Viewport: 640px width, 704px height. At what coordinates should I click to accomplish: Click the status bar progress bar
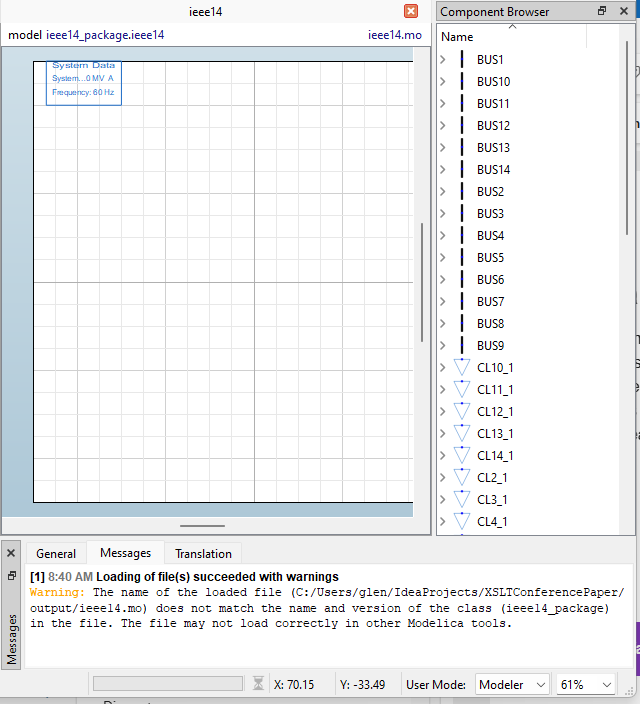168,683
